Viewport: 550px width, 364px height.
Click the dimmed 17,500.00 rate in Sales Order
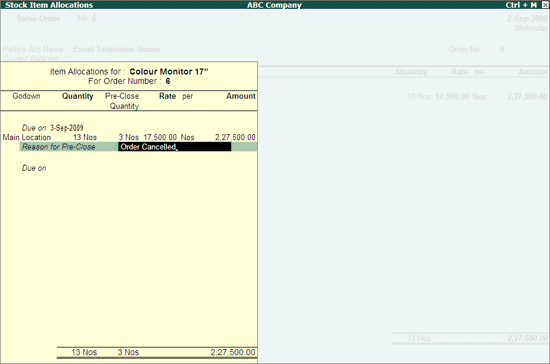pyautogui.click(x=452, y=96)
